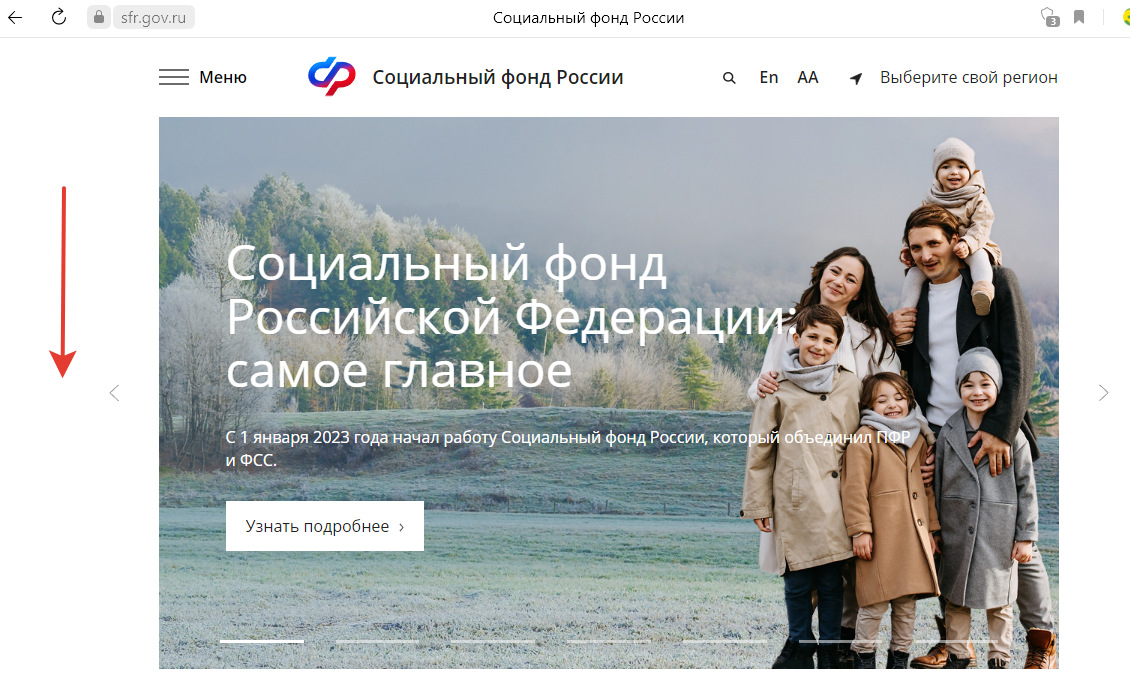Open the Выберите свой регион selector

point(969,77)
